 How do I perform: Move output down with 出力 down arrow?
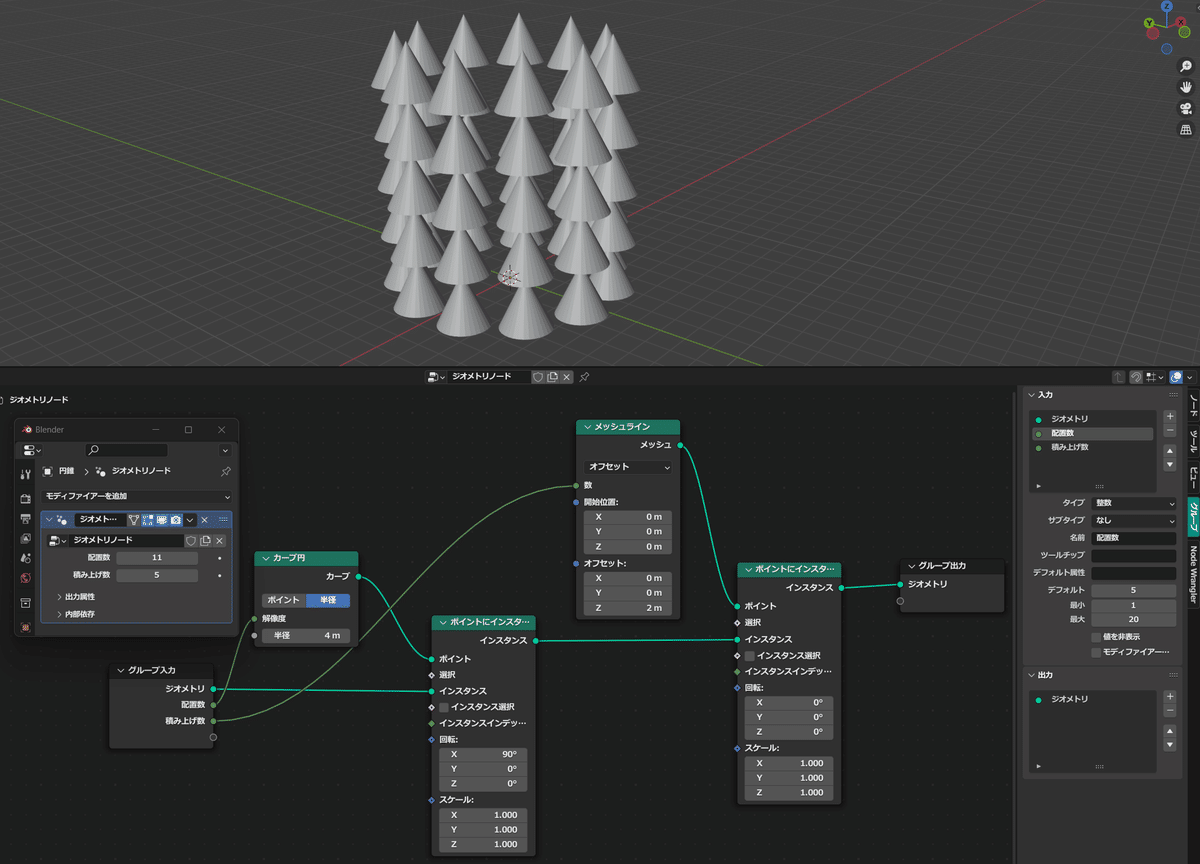click(x=1170, y=746)
